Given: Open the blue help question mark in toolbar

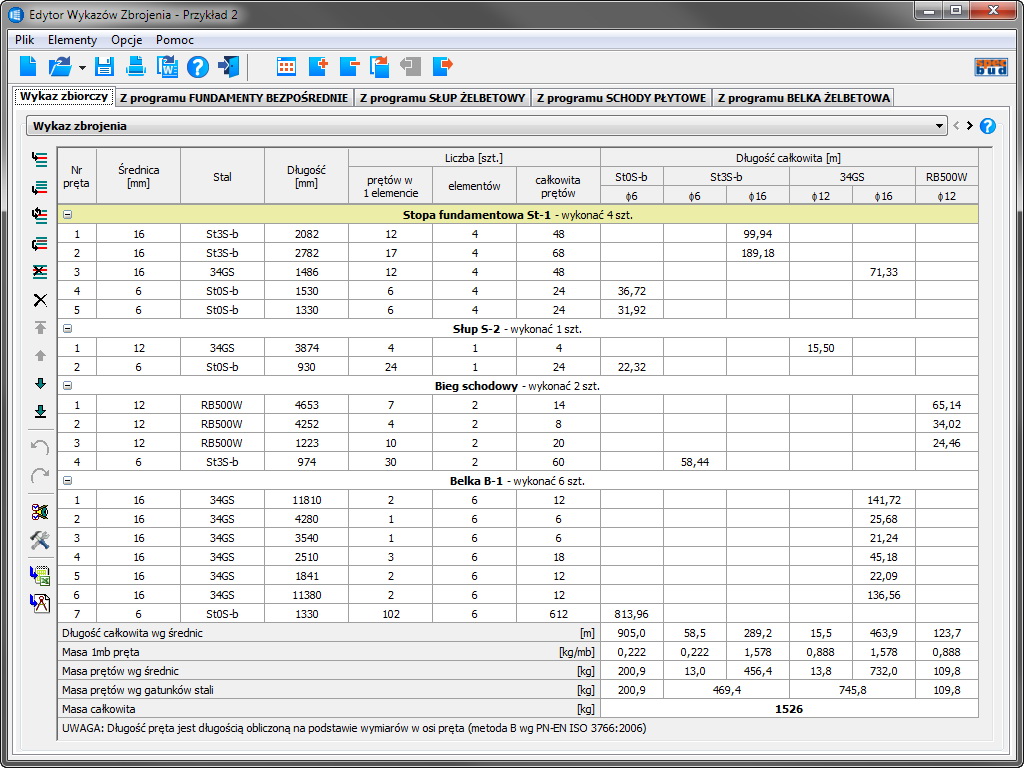Looking at the screenshot, I should 198,67.
